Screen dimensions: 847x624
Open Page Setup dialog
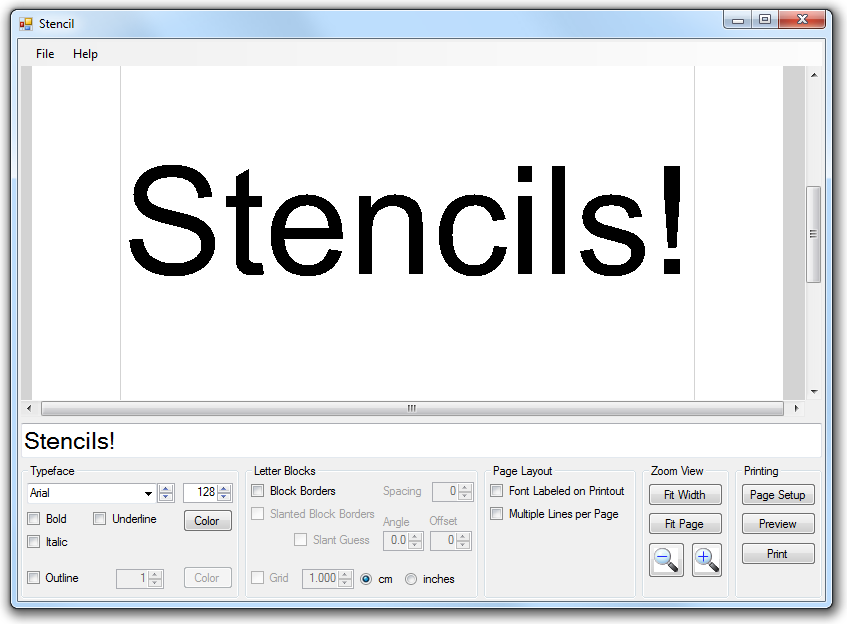(x=778, y=494)
